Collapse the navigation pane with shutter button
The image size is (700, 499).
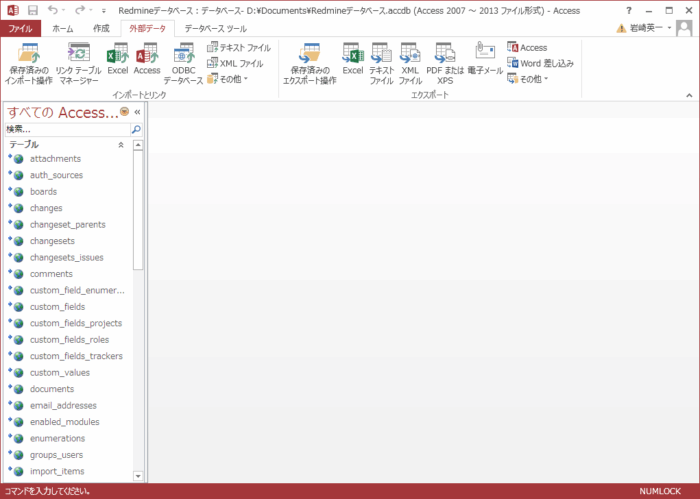coord(138,112)
